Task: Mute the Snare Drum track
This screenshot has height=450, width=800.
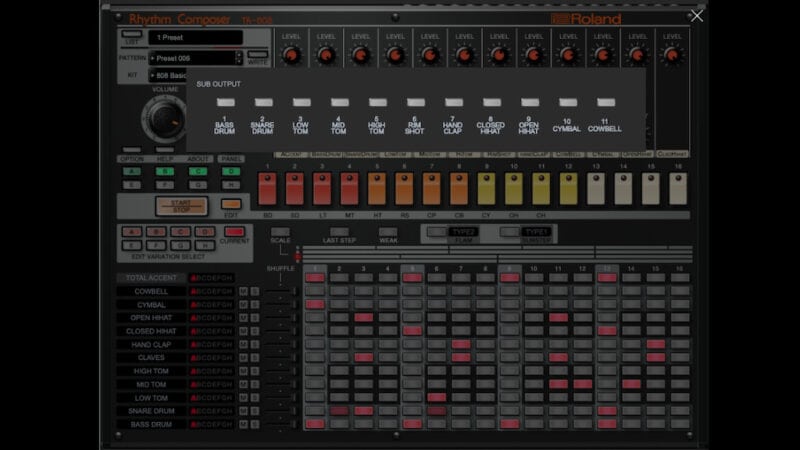Action: [244, 411]
